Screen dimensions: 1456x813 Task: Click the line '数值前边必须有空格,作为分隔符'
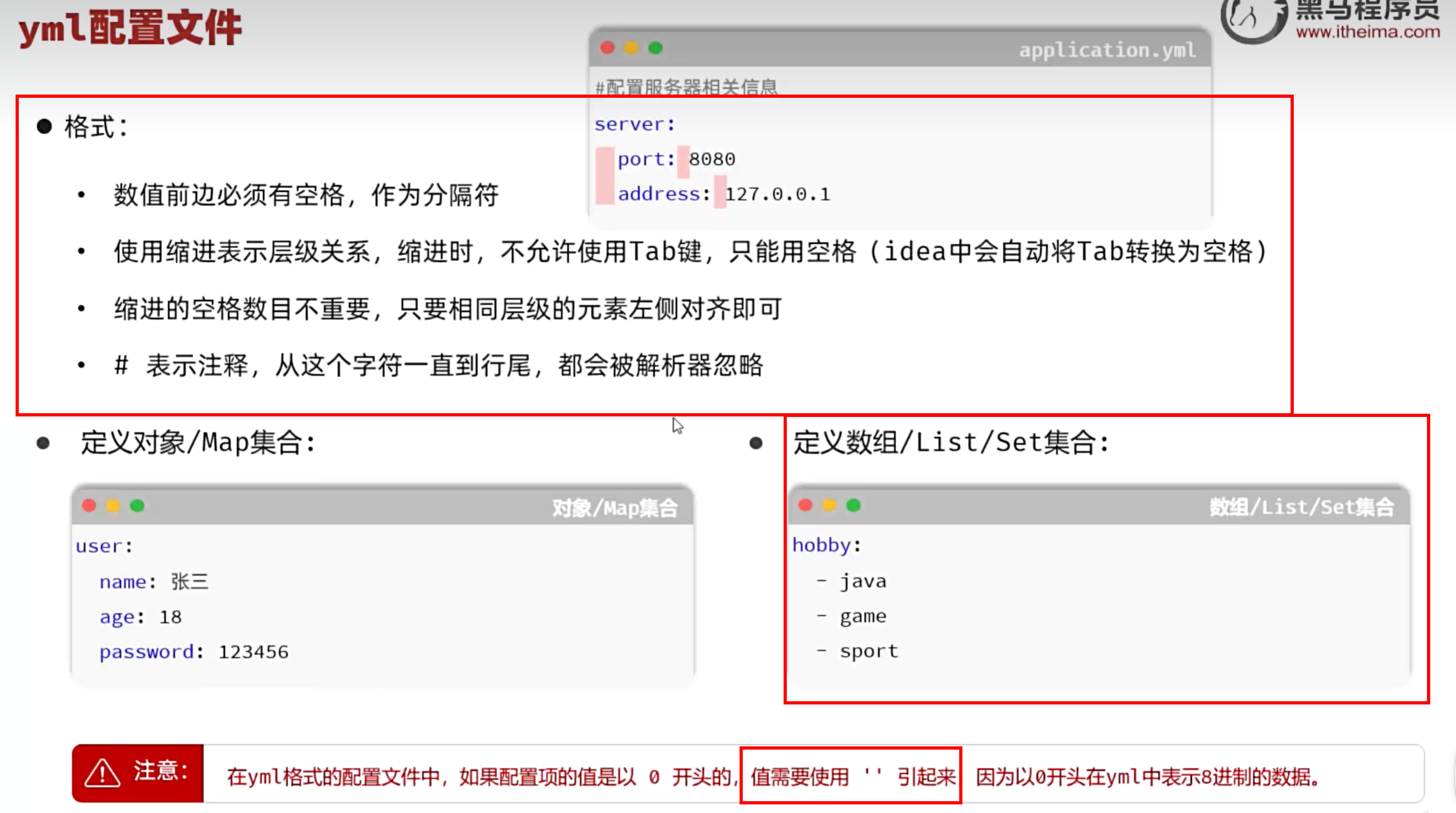[x=306, y=195]
